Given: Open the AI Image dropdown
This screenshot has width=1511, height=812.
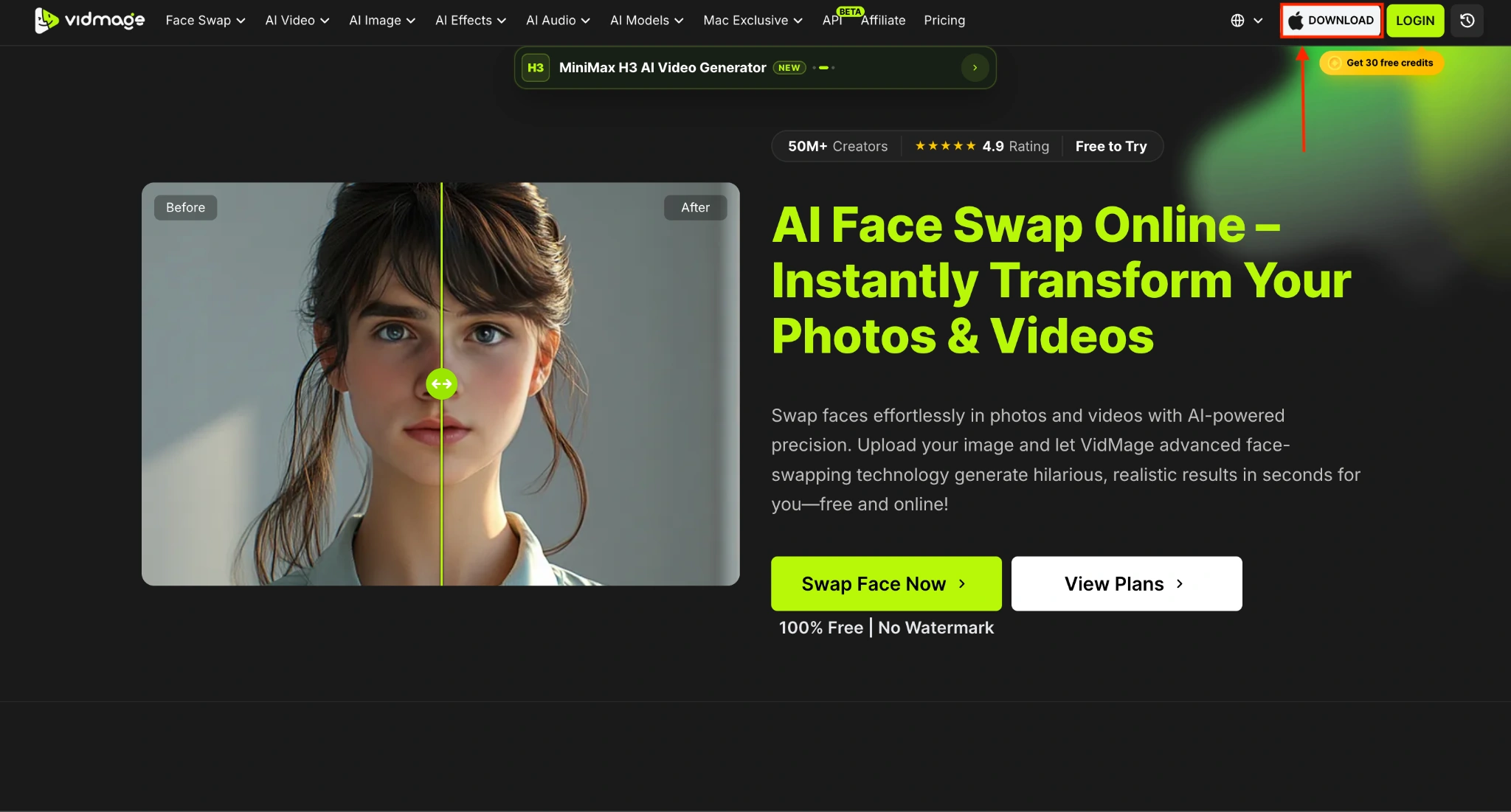Looking at the screenshot, I should coord(382,21).
